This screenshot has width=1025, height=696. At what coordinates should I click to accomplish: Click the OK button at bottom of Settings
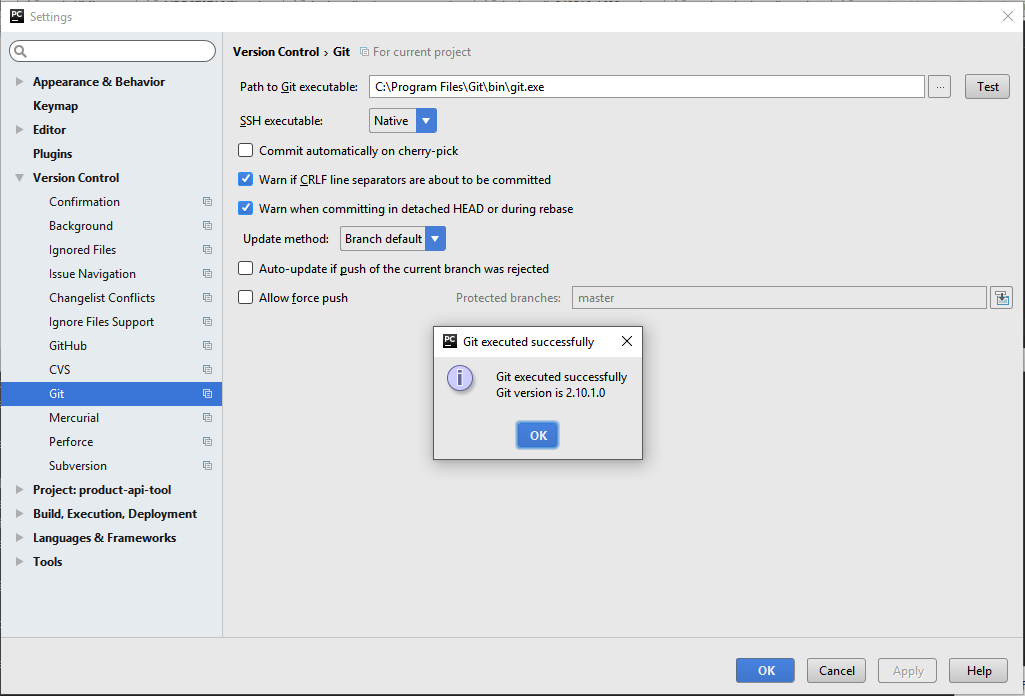(765, 671)
